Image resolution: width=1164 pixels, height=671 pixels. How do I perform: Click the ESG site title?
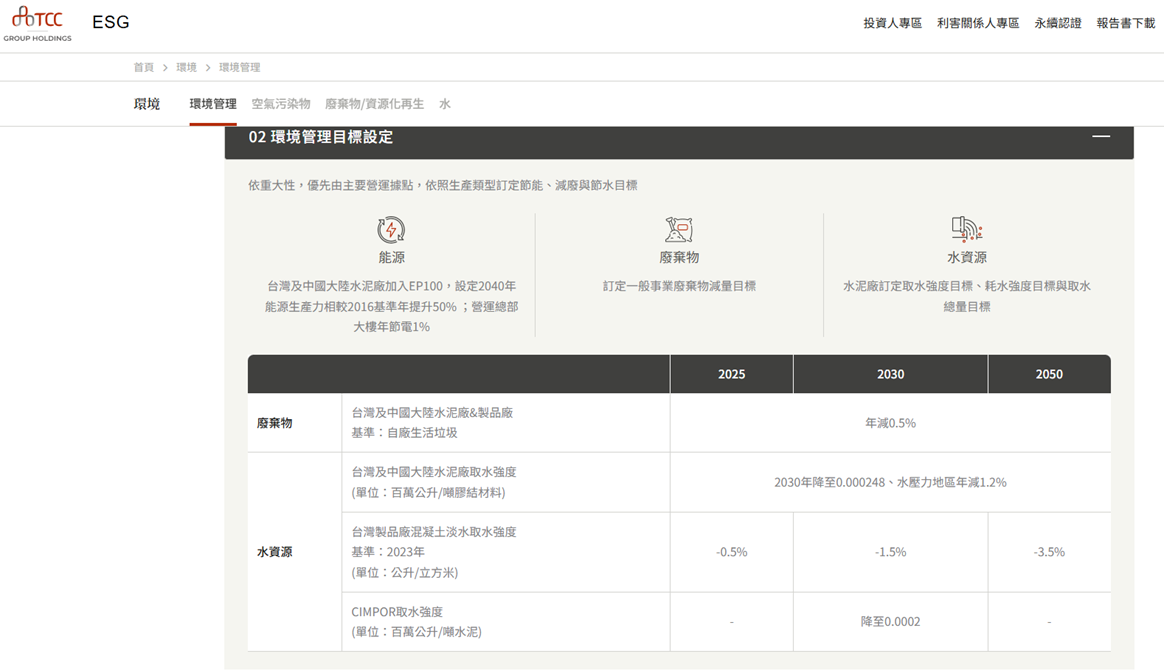pos(111,22)
